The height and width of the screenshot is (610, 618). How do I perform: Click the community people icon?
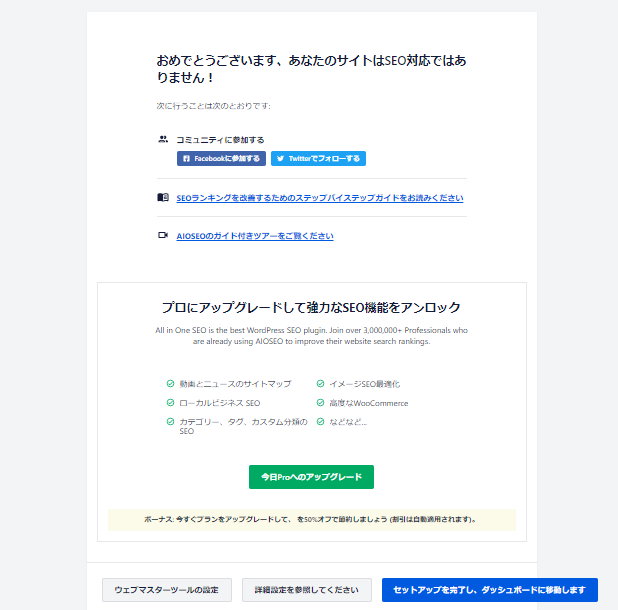(x=163, y=139)
